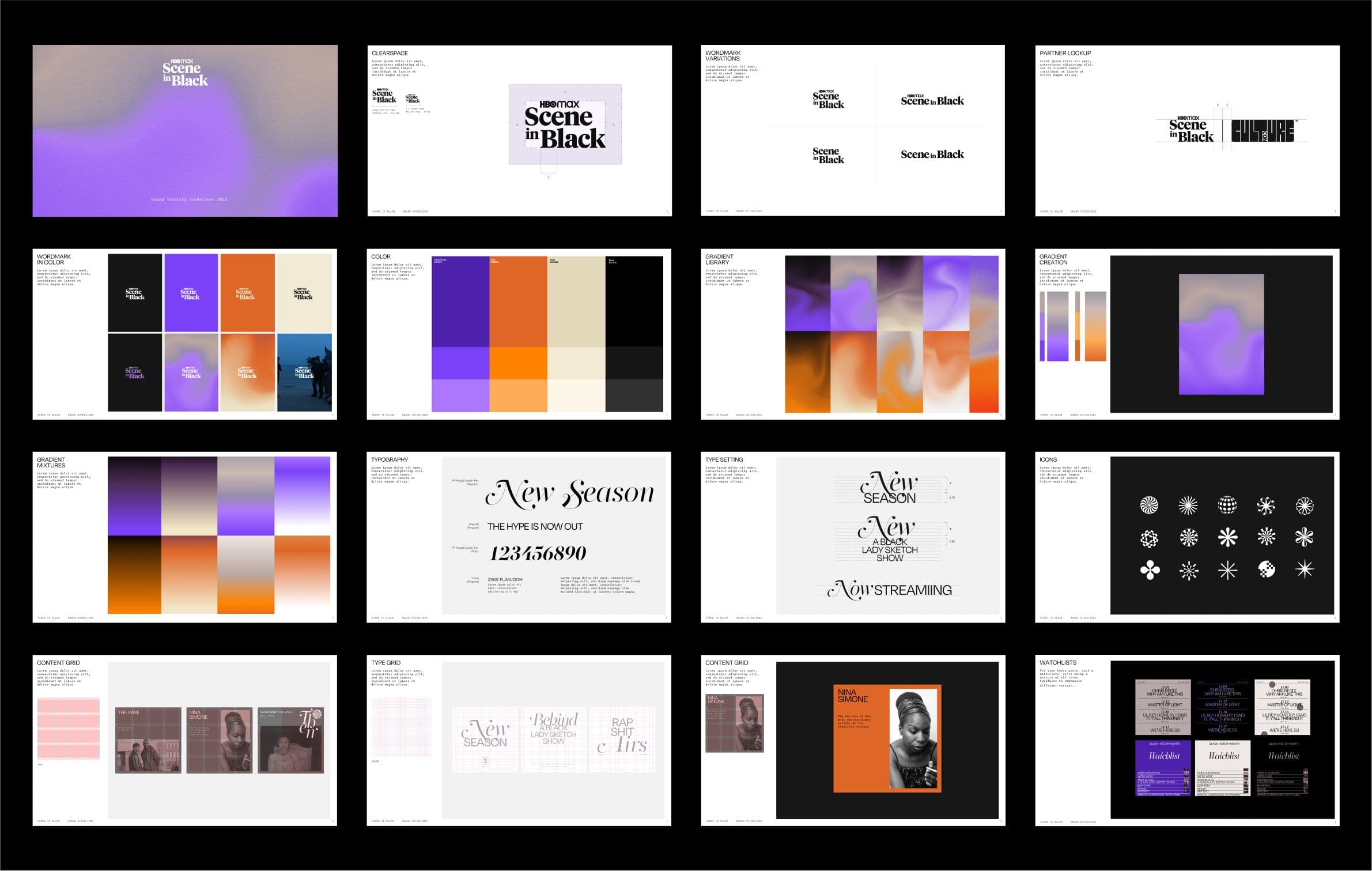Click the 'WORDMARK VARIATIONS' heading
The image size is (1372, 871).
pyautogui.click(x=723, y=55)
